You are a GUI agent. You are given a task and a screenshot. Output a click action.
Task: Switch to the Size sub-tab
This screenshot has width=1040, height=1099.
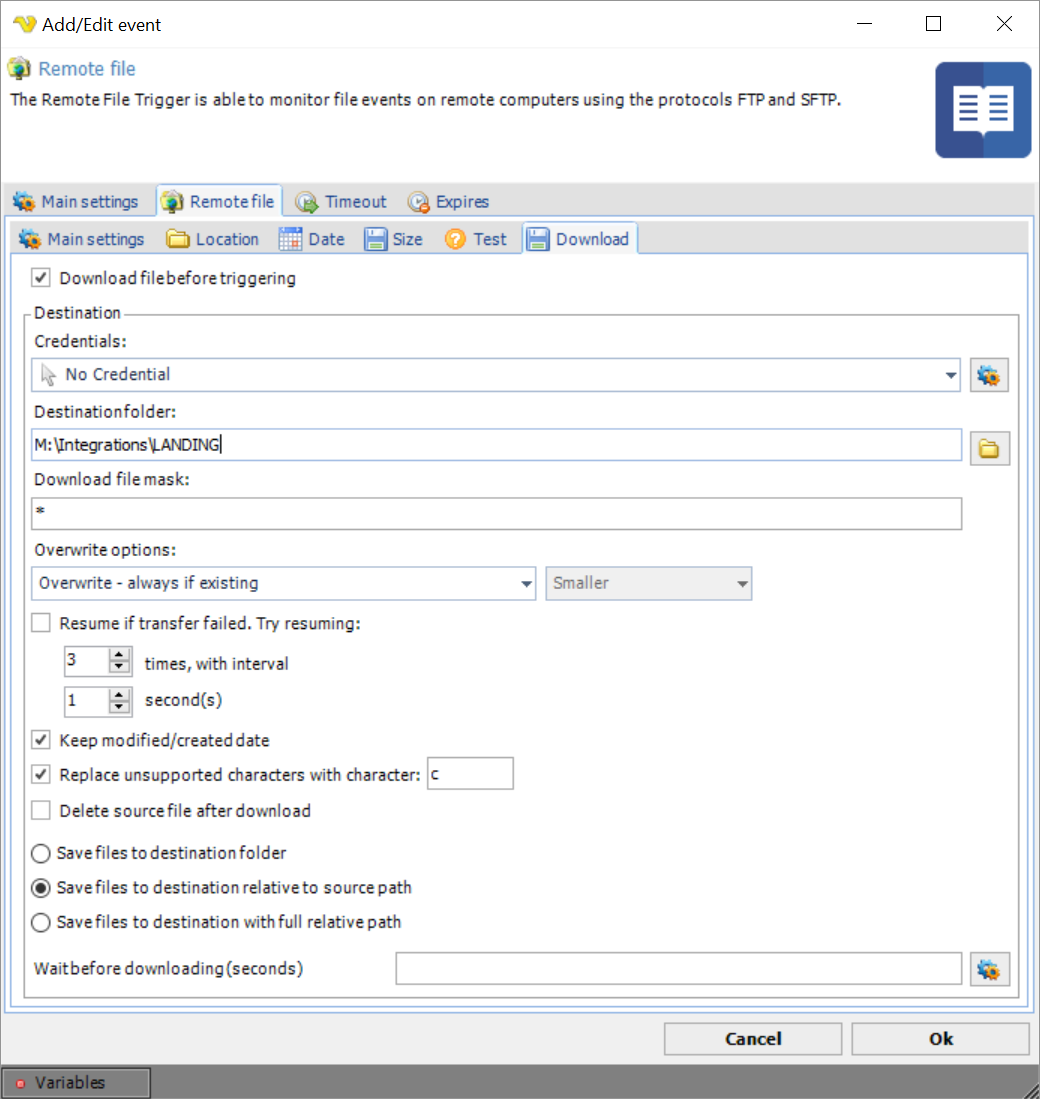click(x=393, y=239)
